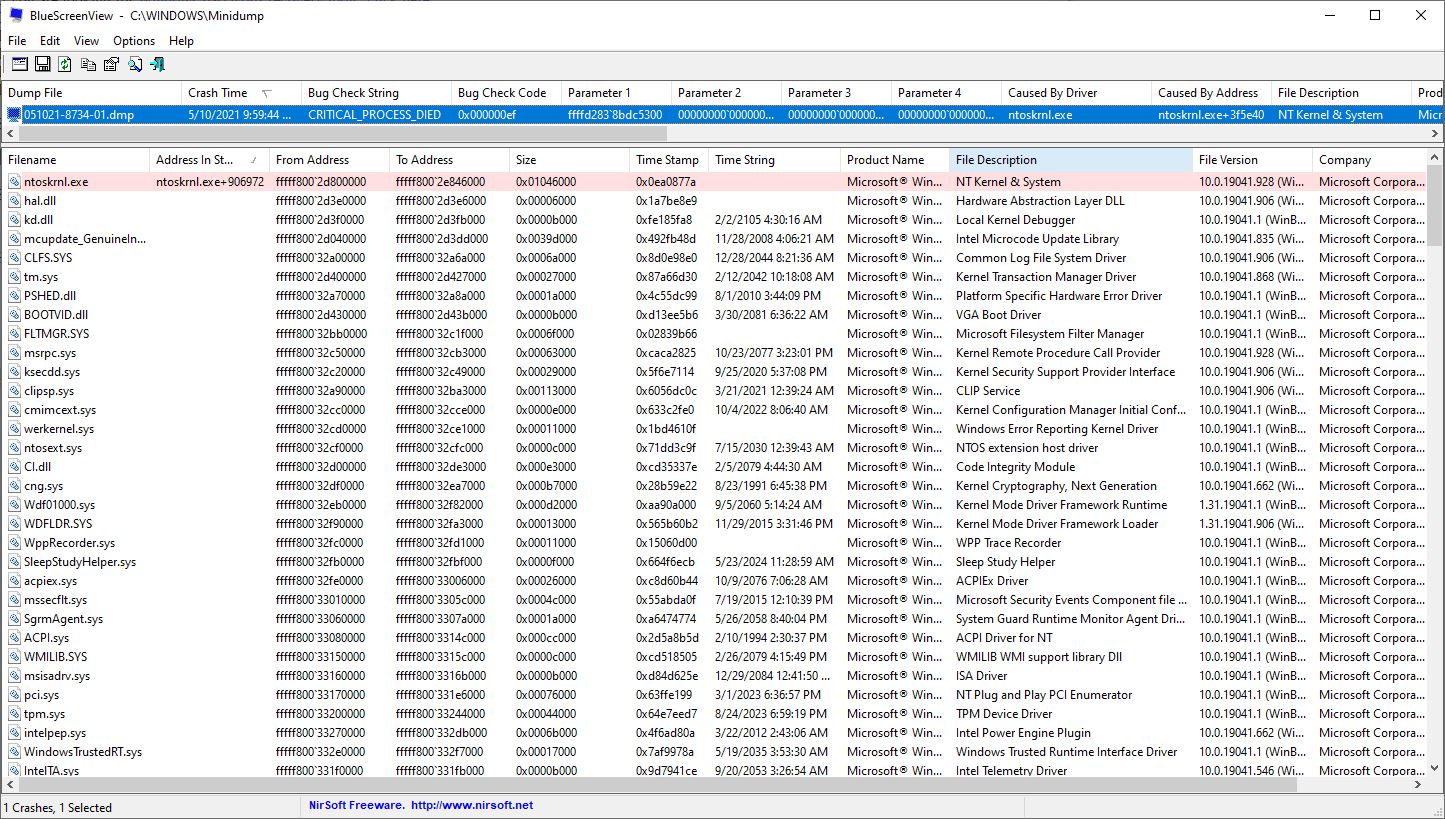Select the WindowsTrustedRT.sys row
The height and width of the screenshot is (819, 1445).
point(714,752)
